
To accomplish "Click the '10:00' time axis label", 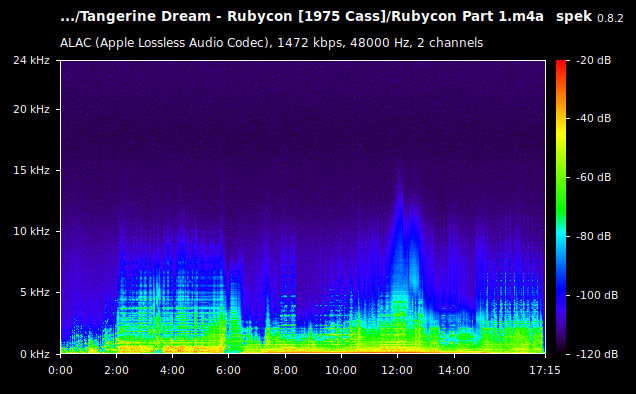I will coord(341,370).
